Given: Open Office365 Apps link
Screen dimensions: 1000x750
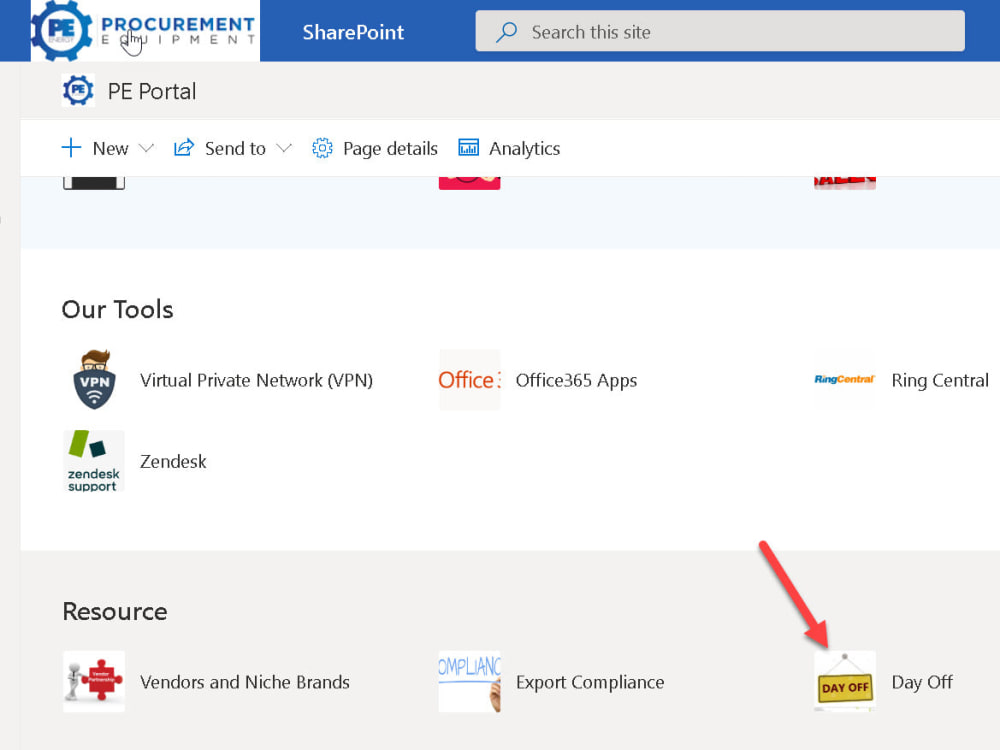Looking at the screenshot, I should click(576, 380).
